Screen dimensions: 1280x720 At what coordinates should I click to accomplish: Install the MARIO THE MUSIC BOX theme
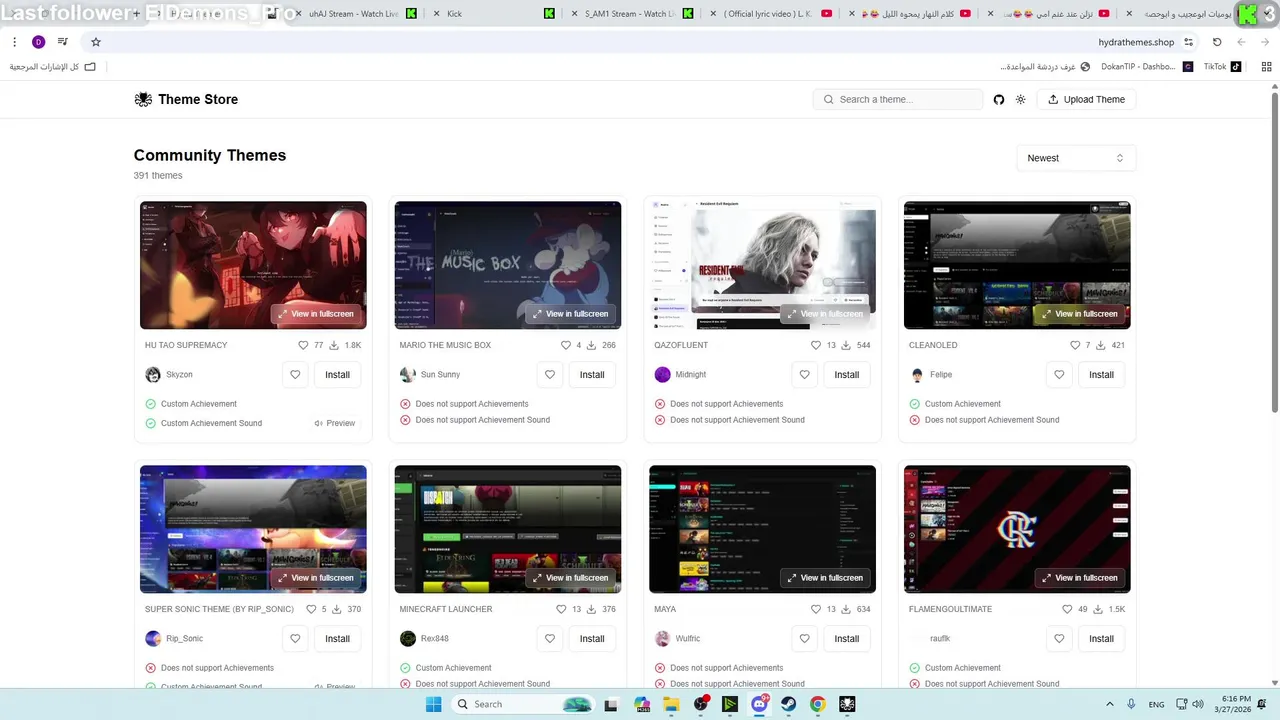coord(592,374)
